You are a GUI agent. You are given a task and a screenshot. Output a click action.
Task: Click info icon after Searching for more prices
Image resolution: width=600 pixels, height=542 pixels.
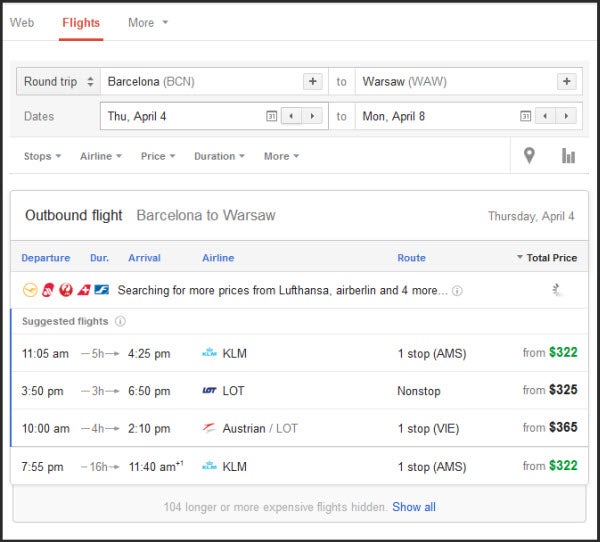[457, 291]
